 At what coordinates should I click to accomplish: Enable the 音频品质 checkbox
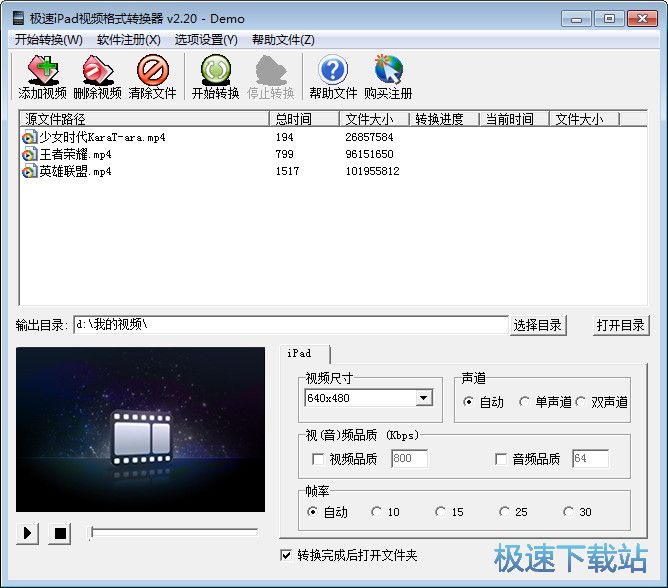[x=502, y=459]
